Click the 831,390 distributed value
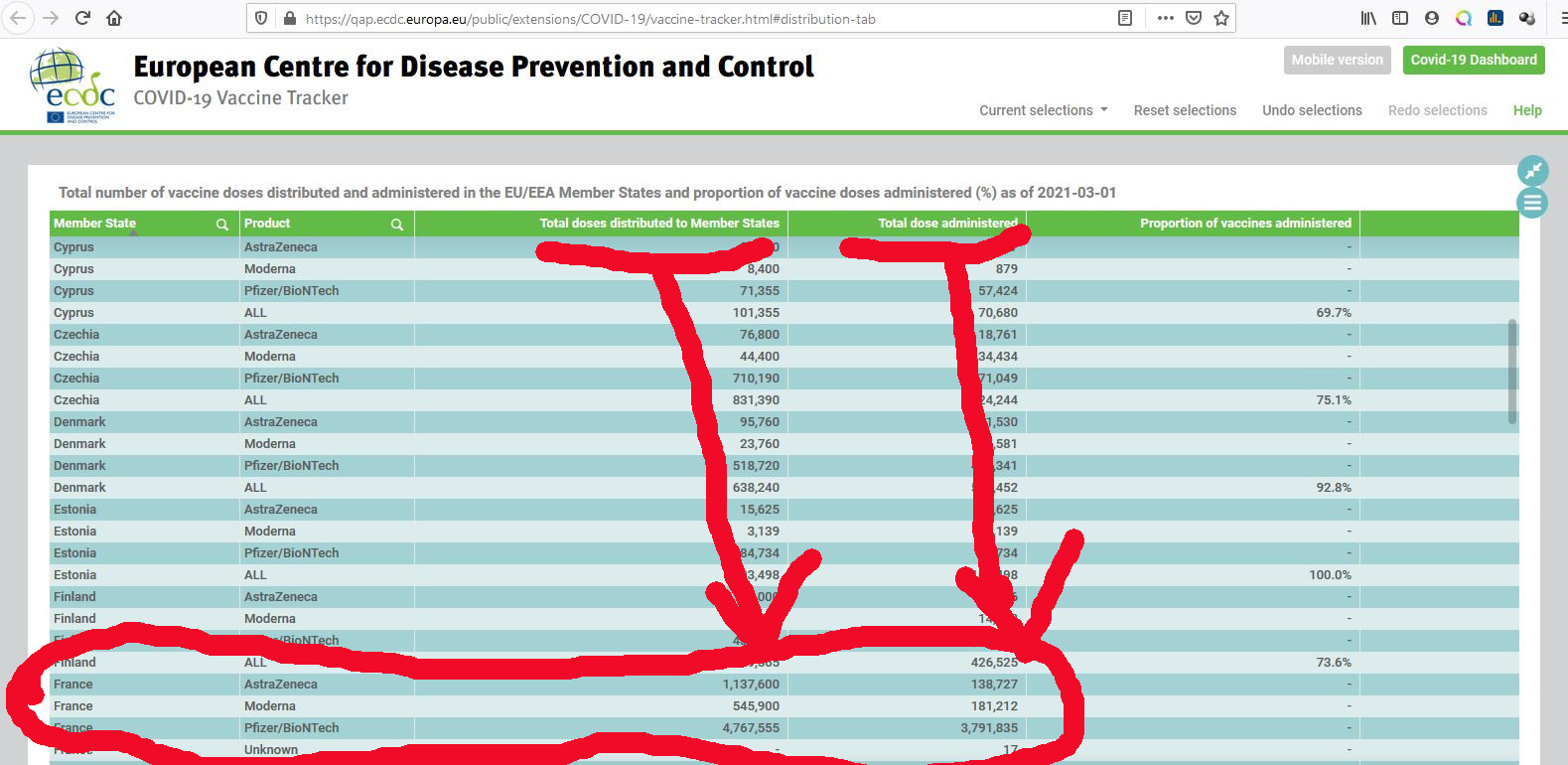This screenshot has height=765, width=1568. point(756,400)
